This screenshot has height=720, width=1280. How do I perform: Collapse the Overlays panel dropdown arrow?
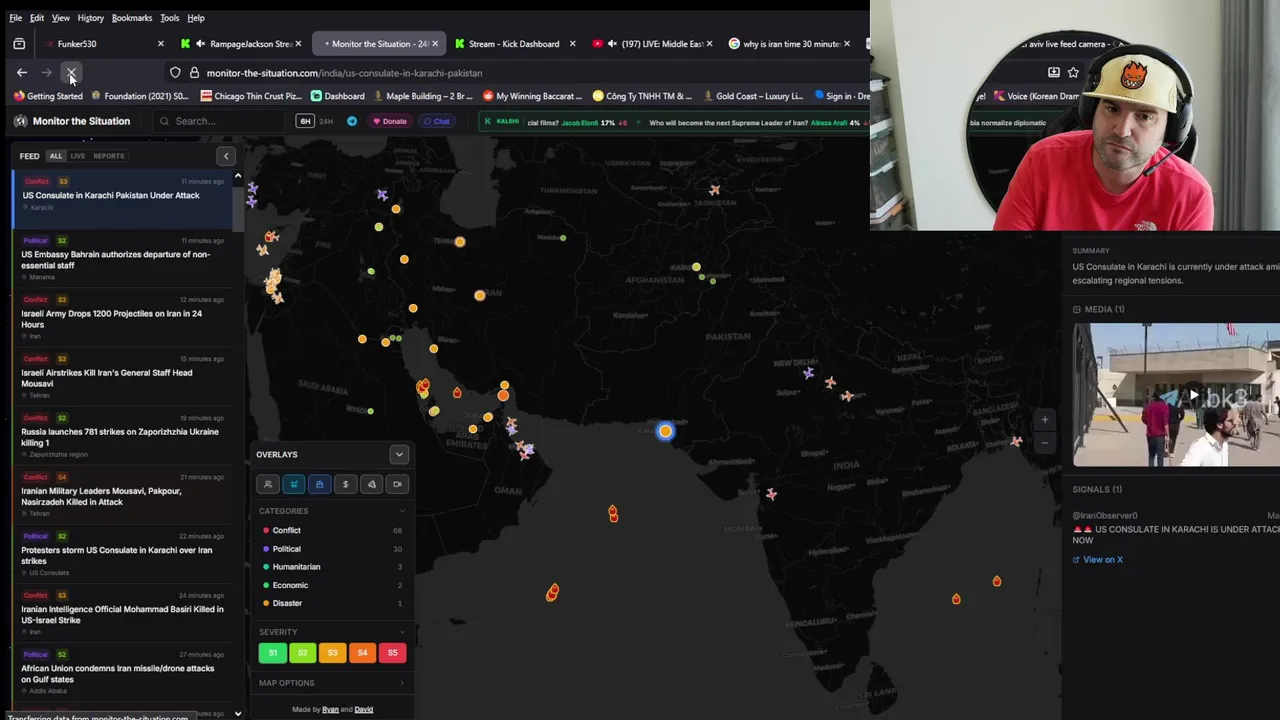399,454
